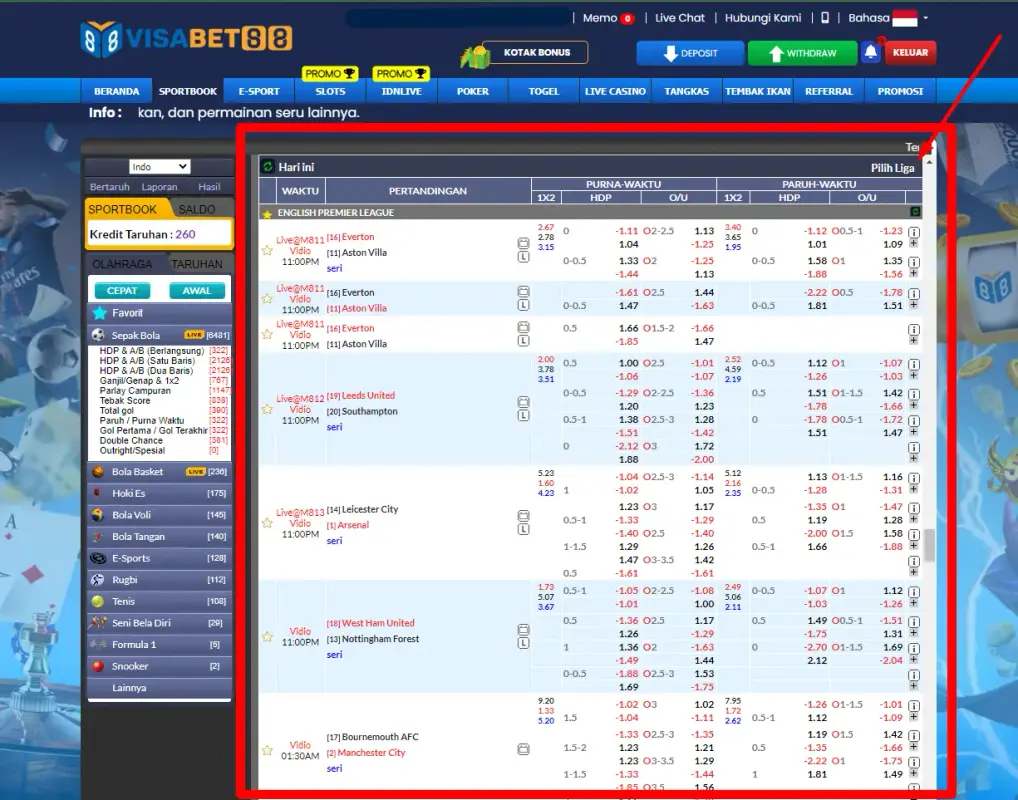Open the TEMBAK IKAN menu

(x=758, y=91)
